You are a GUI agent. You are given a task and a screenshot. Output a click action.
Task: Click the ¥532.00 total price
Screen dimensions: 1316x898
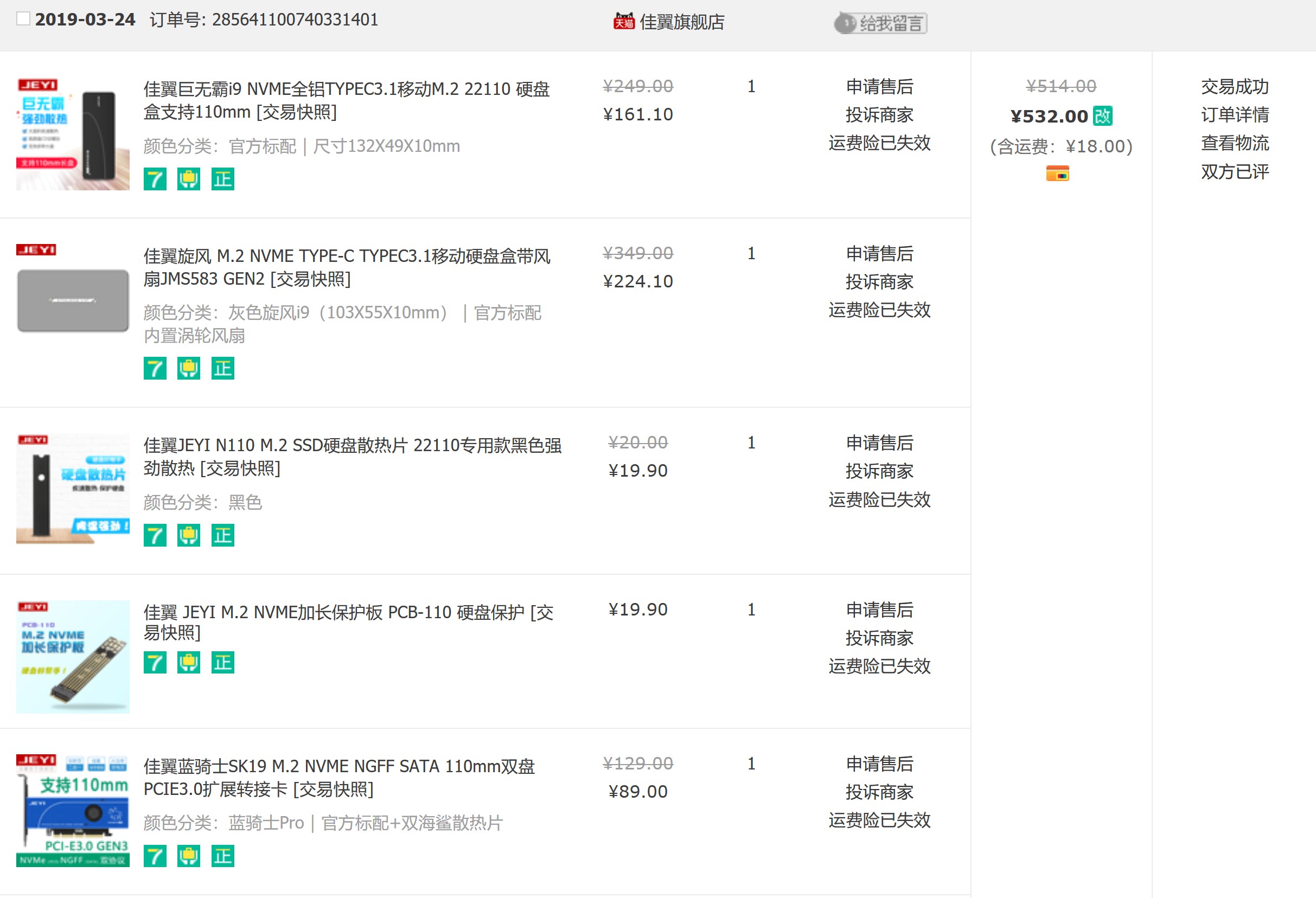[1049, 117]
